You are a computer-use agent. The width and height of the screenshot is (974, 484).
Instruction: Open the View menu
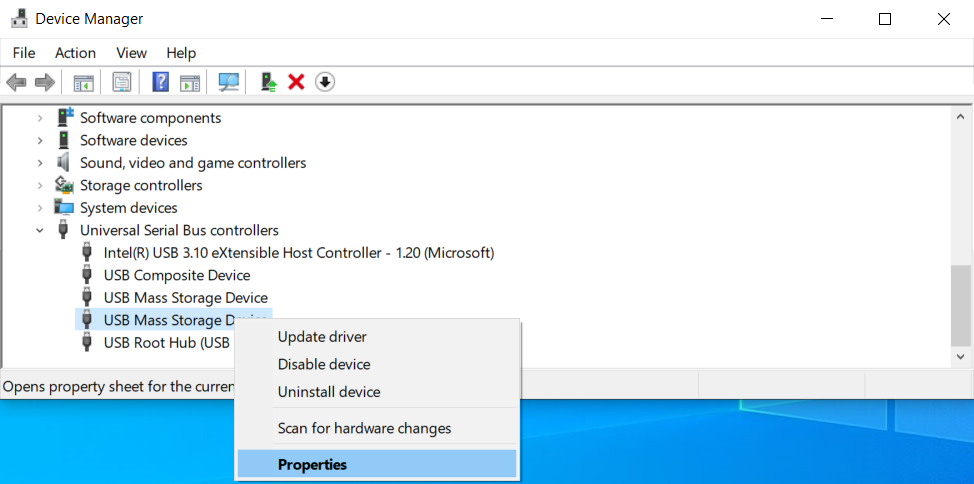tap(131, 53)
